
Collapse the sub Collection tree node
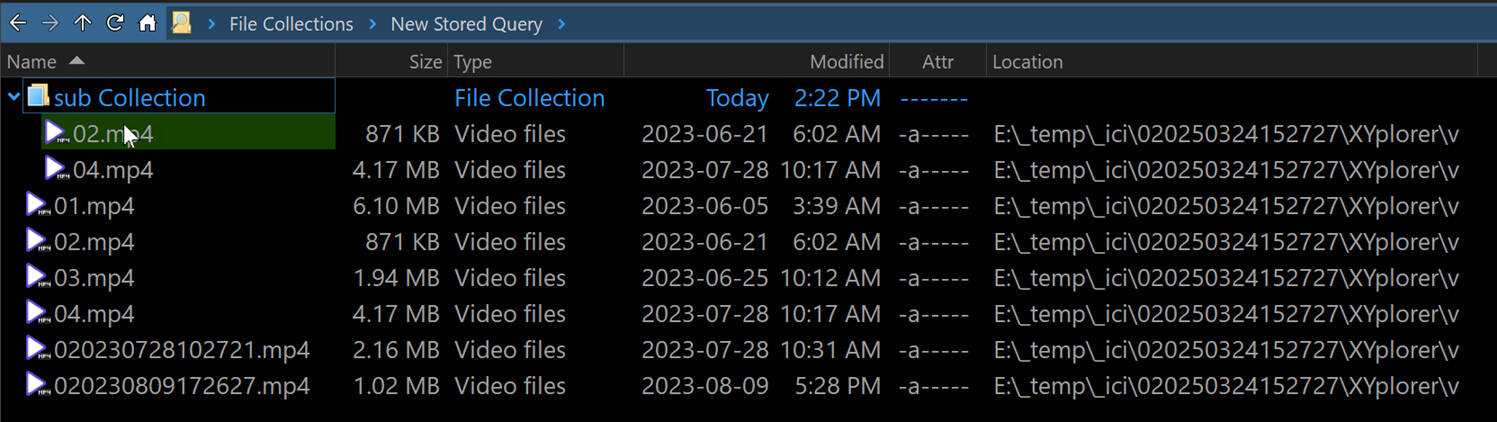13,97
